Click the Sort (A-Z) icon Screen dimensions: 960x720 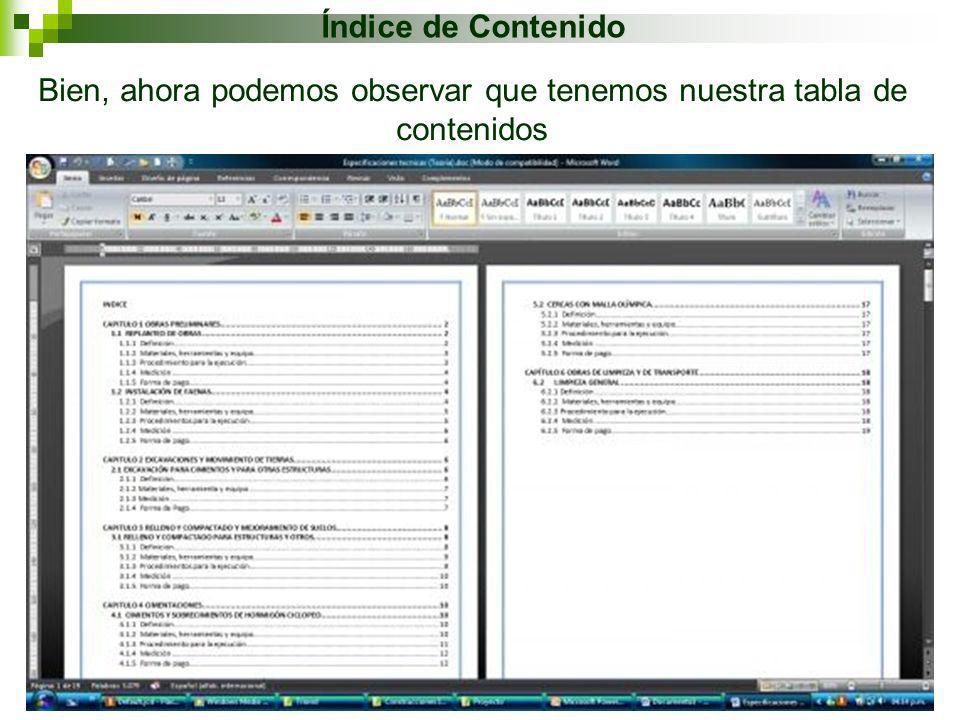point(400,200)
